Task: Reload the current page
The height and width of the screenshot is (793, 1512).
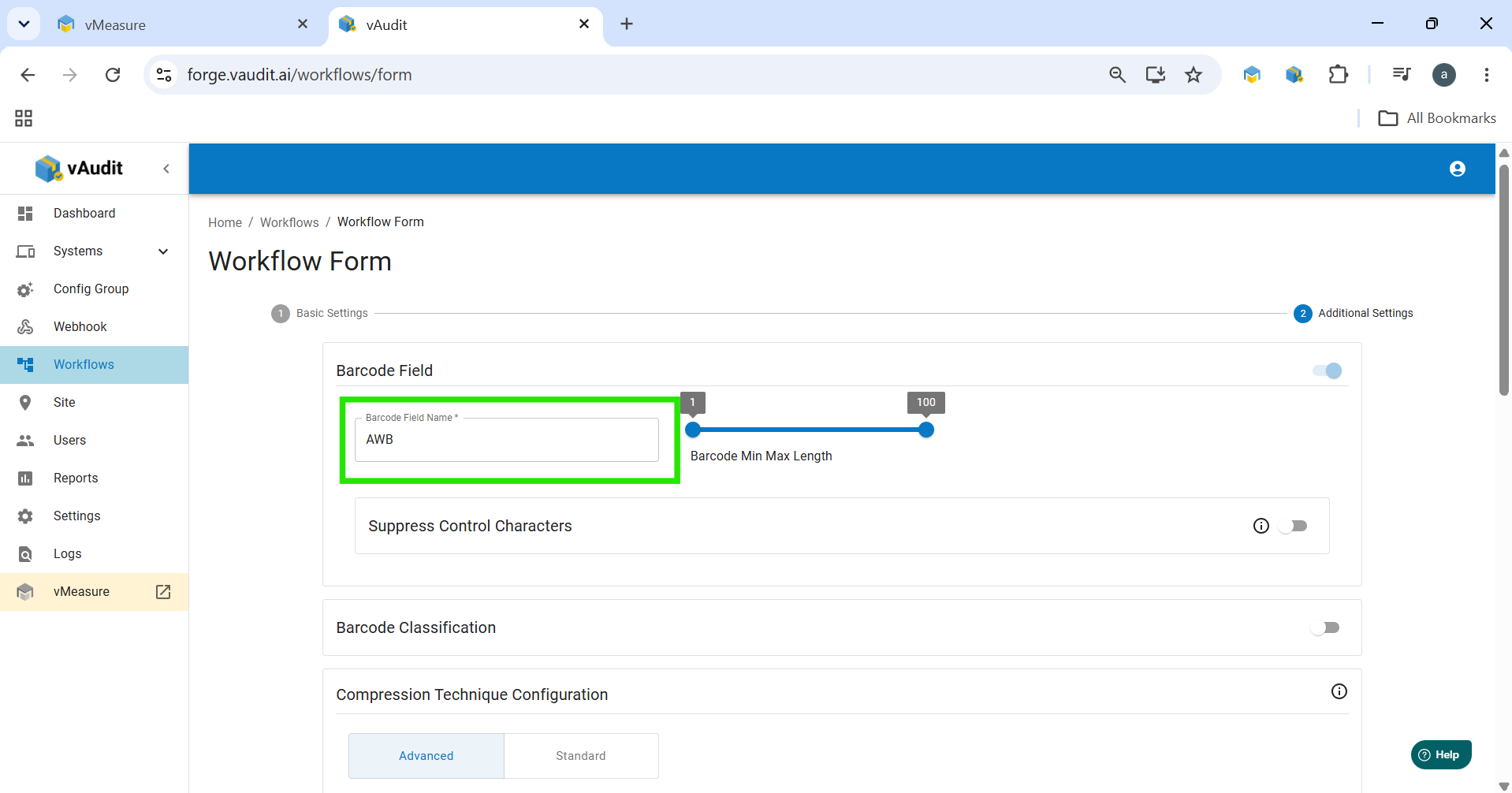Action: click(113, 75)
